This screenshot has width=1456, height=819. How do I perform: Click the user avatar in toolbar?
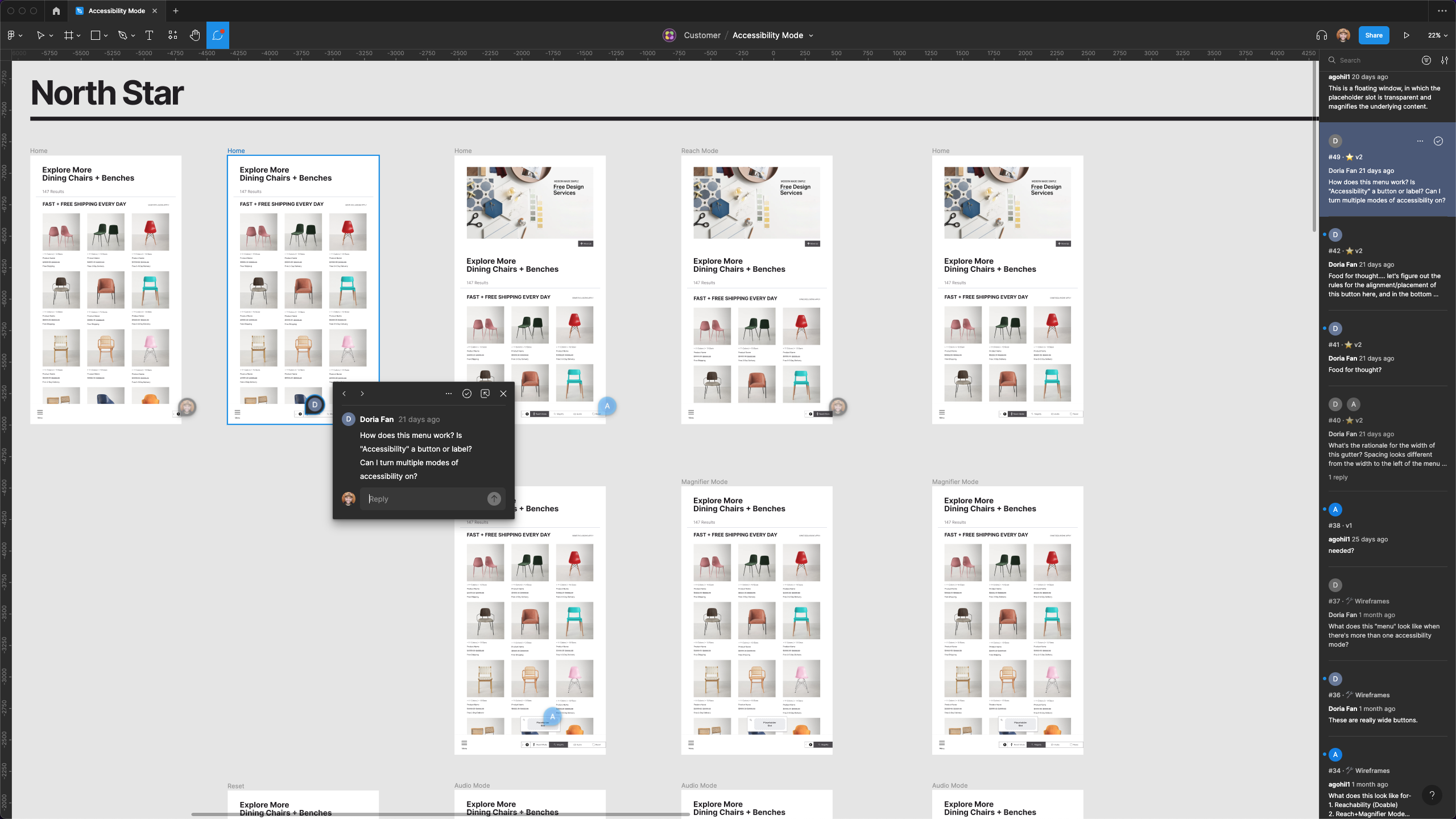[1343, 35]
